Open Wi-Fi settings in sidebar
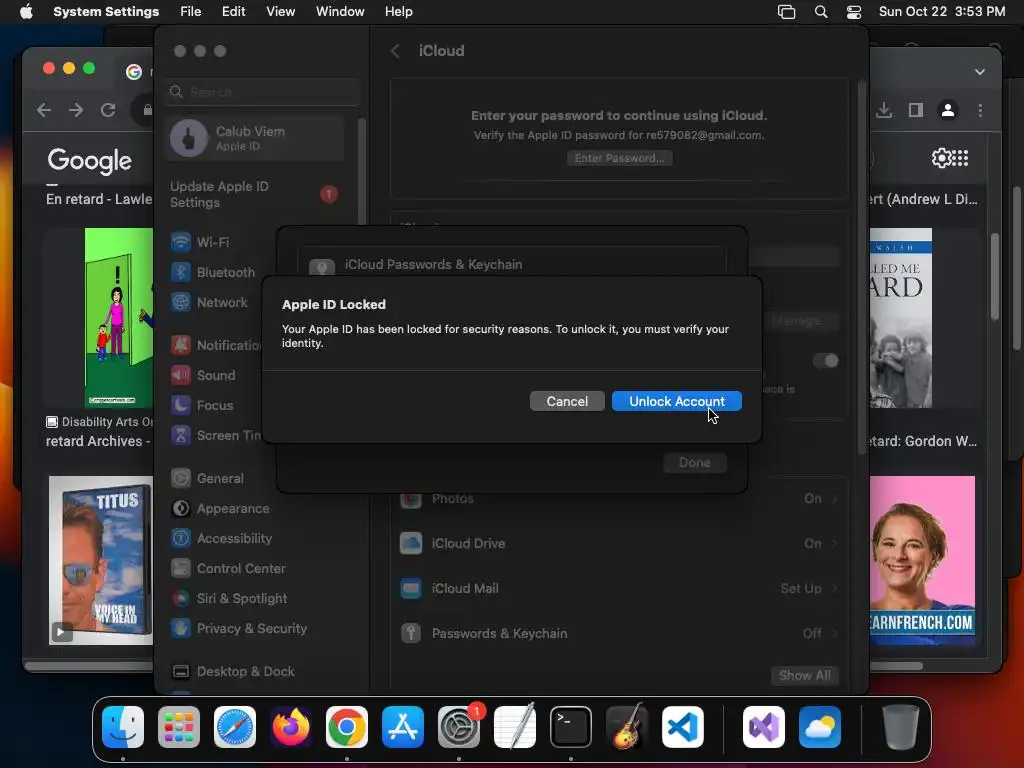Screen dimensions: 1024x768 (x=212, y=242)
